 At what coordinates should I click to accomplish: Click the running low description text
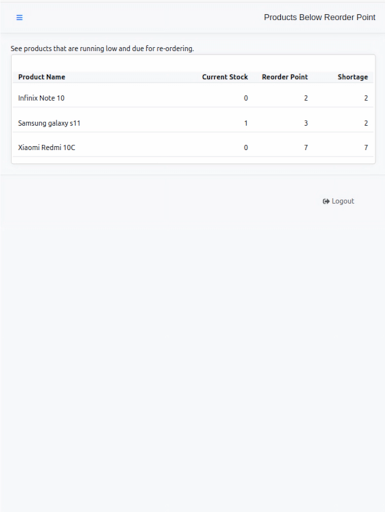(x=102, y=49)
